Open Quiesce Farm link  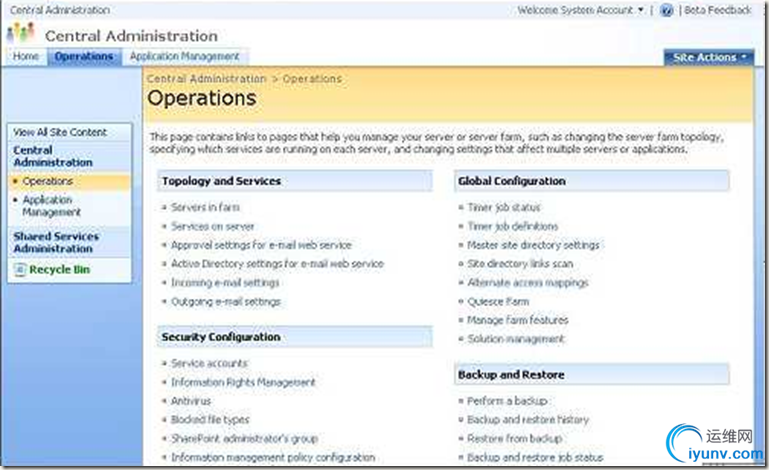[x=498, y=301]
